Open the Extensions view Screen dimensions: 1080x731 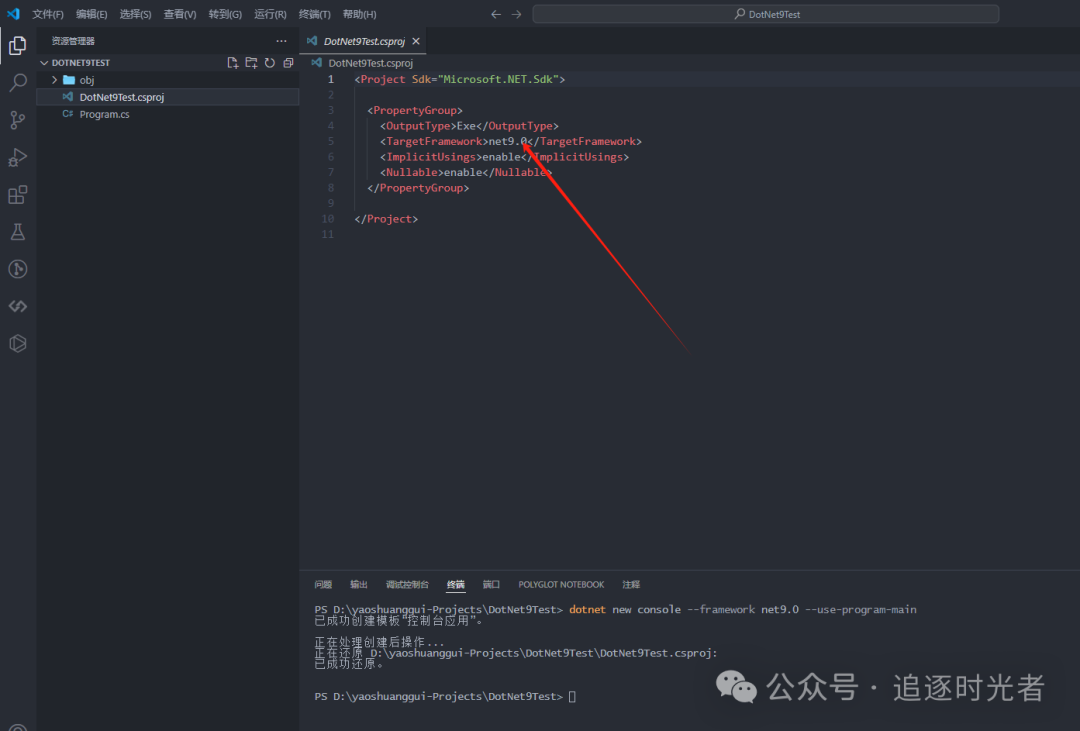pyautogui.click(x=18, y=194)
